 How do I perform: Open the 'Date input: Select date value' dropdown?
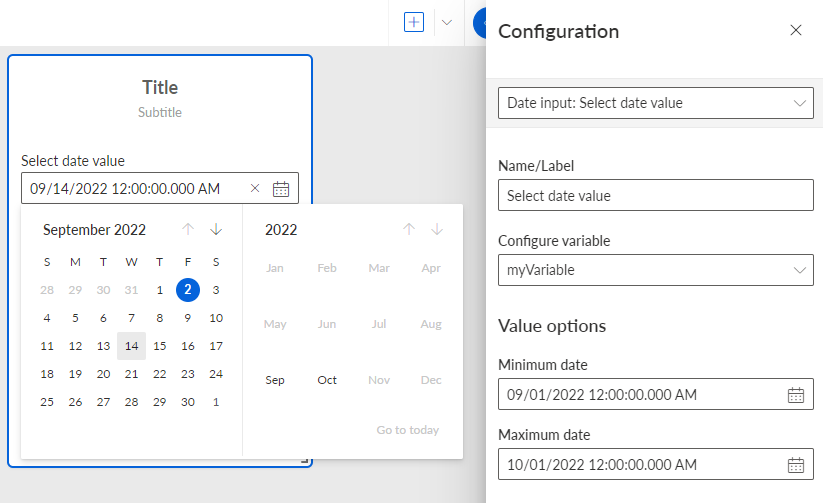coord(656,103)
